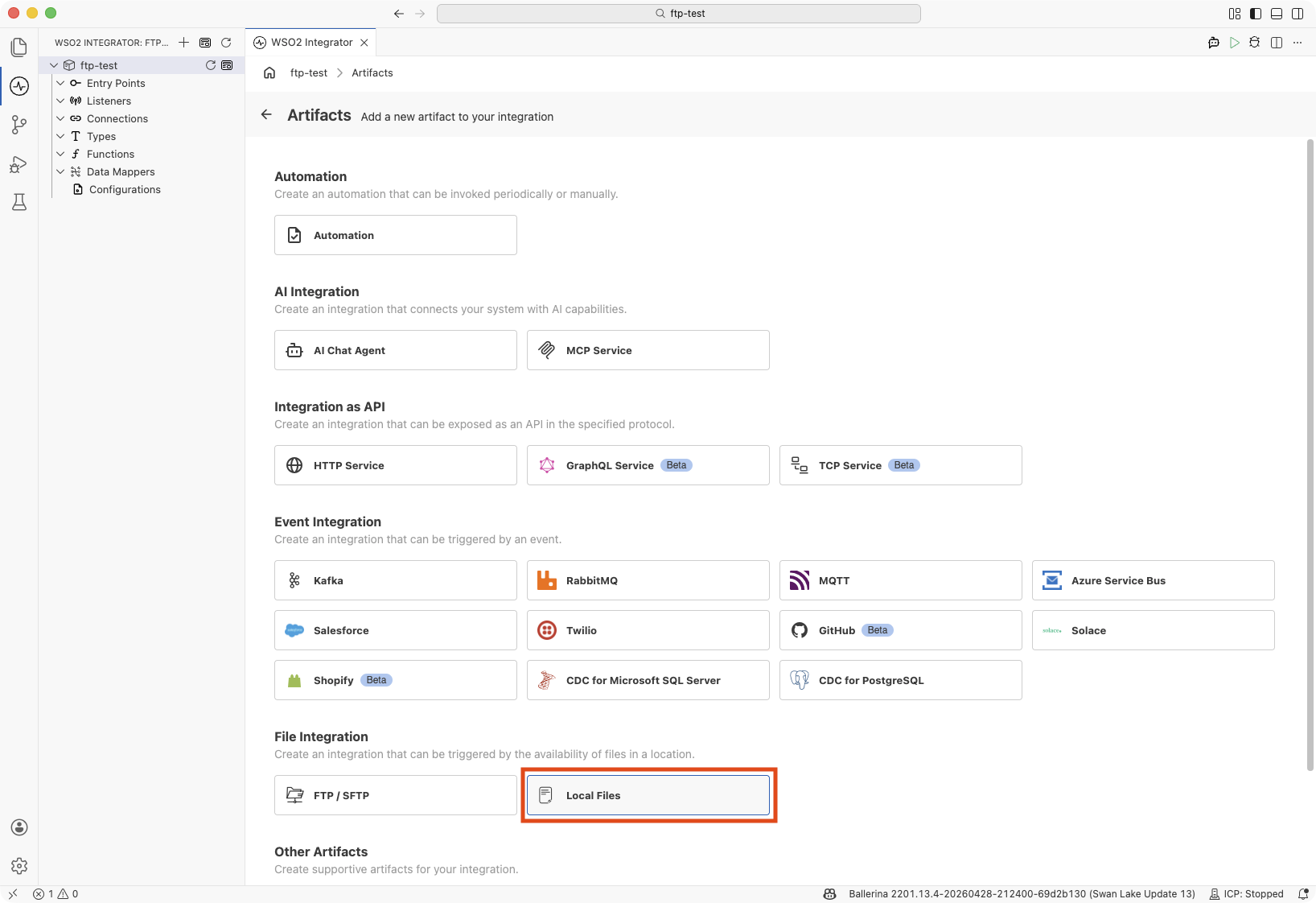Open the Explorer view in activity bar
The image size is (1316, 903).
tap(19, 47)
